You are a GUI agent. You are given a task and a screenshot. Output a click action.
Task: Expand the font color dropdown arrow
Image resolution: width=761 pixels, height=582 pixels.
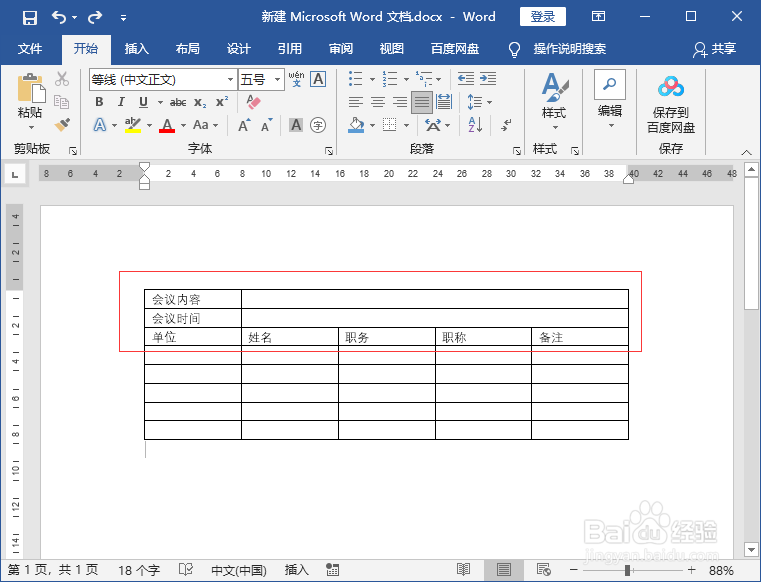[183, 126]
